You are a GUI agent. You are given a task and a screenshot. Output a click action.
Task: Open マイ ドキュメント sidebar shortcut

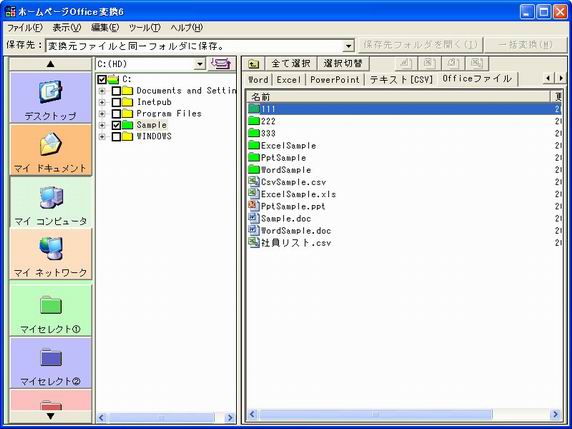51,150
